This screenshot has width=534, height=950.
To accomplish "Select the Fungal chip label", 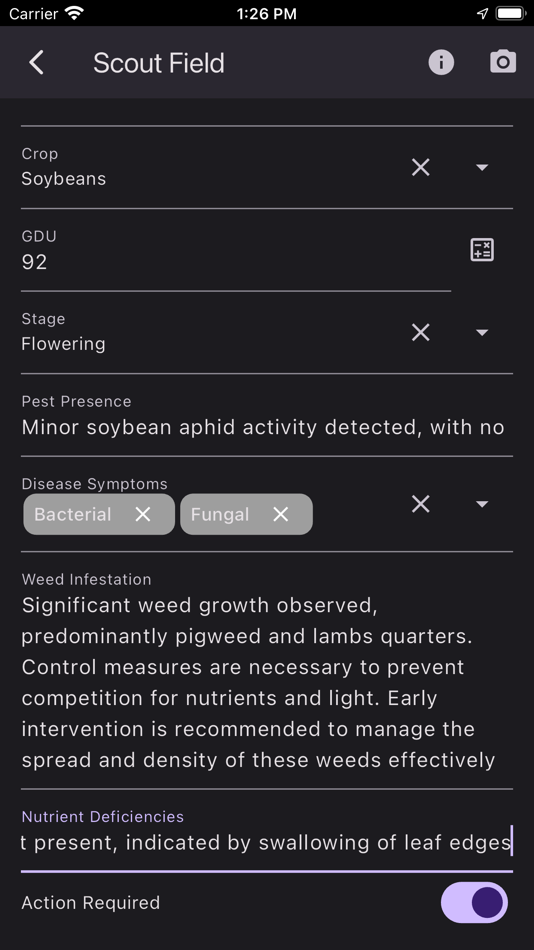I will pos(220,514).
